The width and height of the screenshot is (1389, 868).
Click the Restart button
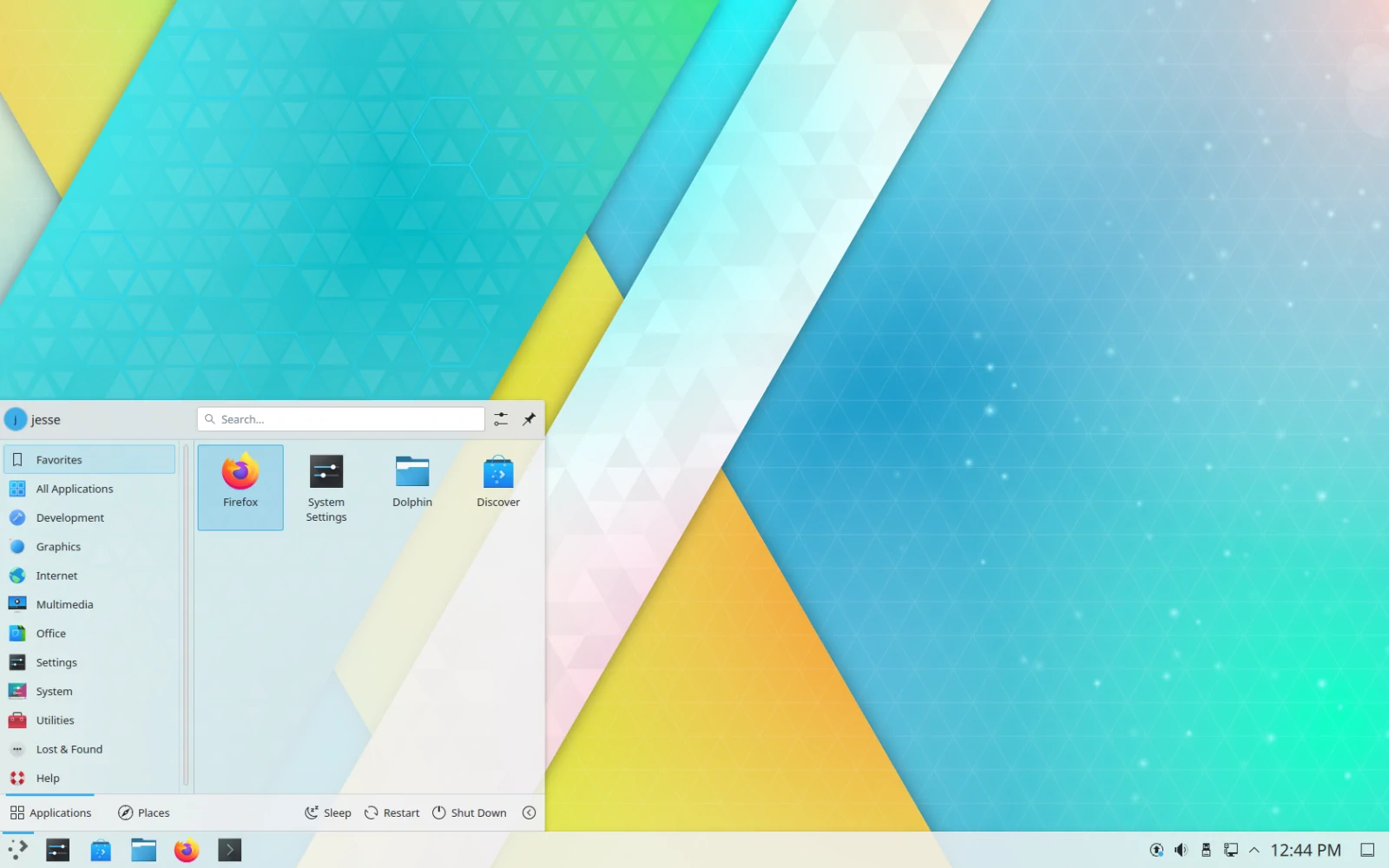(x=392, y=812)
